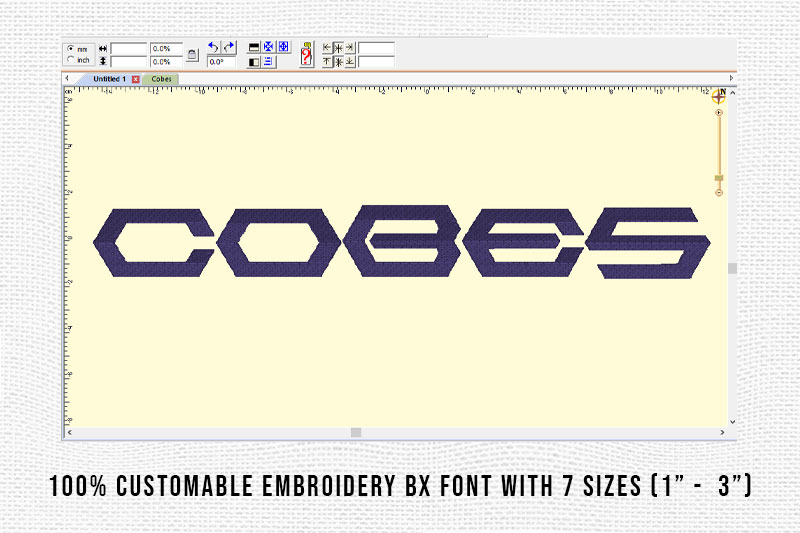This screenshot has height=533, width=800.
Task: Click the blue inward arrows icon
Action: point(268,46)
